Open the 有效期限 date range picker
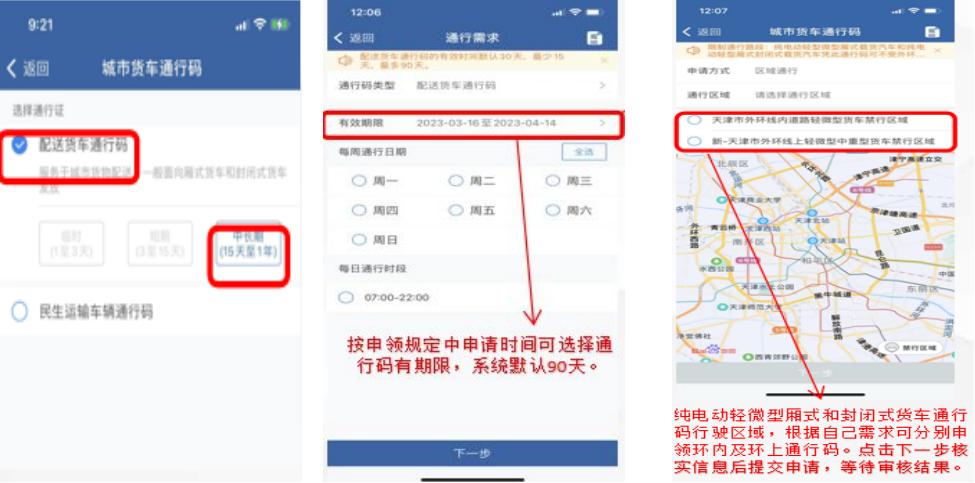The image size is (975, 483). pyautogui.click(x=473, y=123)
